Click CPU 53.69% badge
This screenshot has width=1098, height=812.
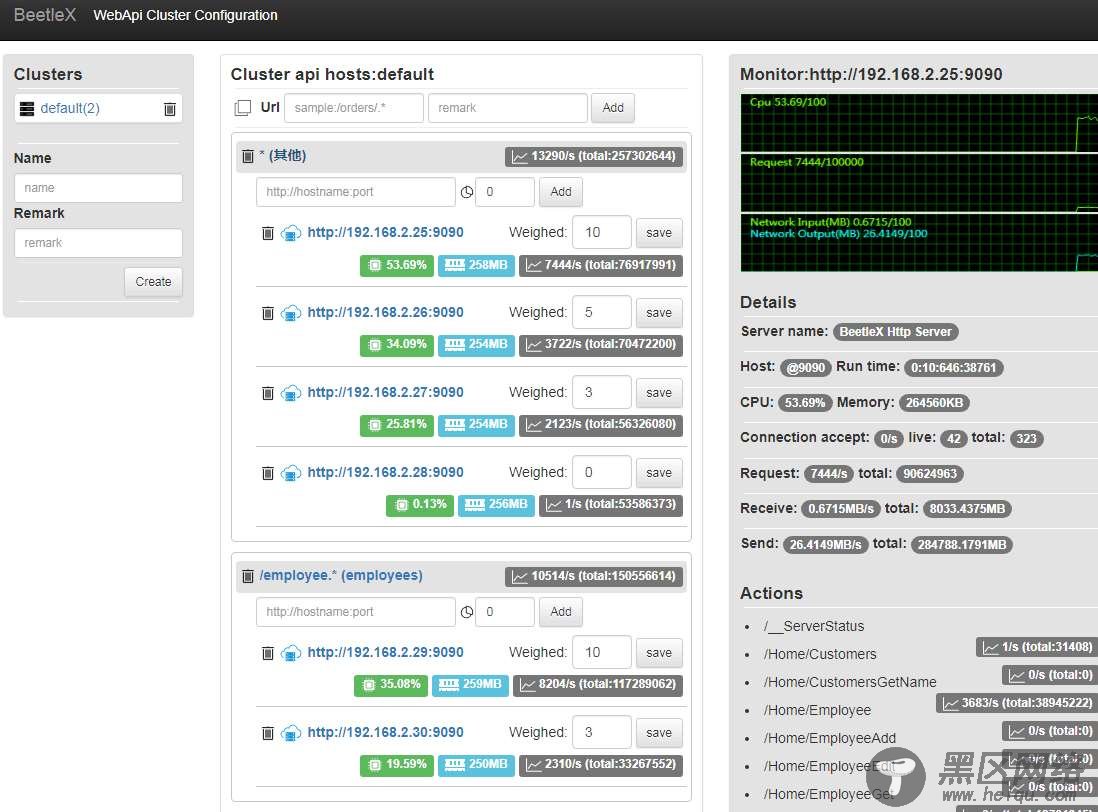click(397, 265)
